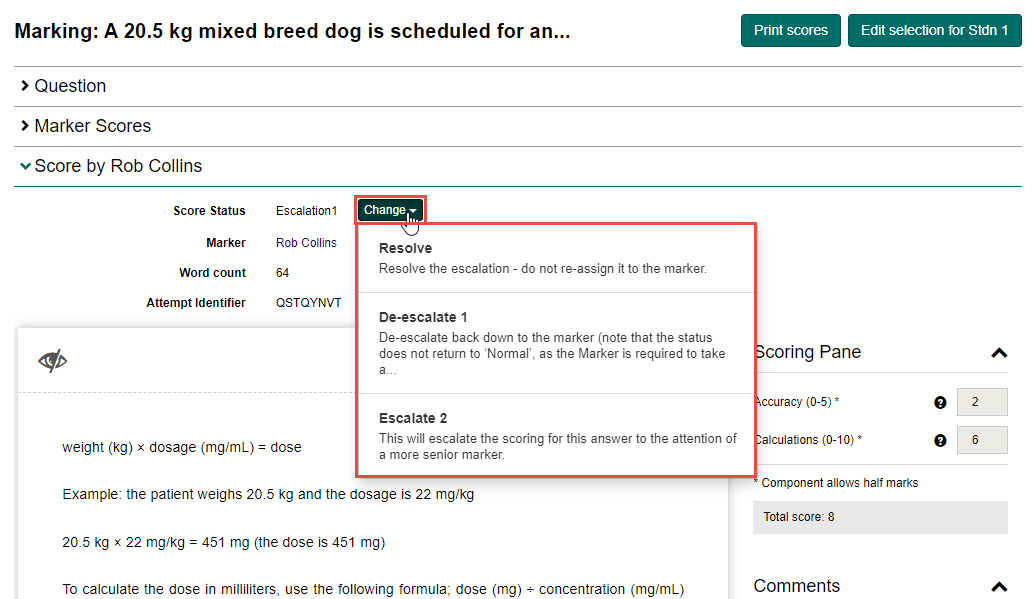The height and width of the screenshot is (599, 1035).
Task: Toggle the crossed-out eye visibility icon
Action: click(x=52, y=361)
